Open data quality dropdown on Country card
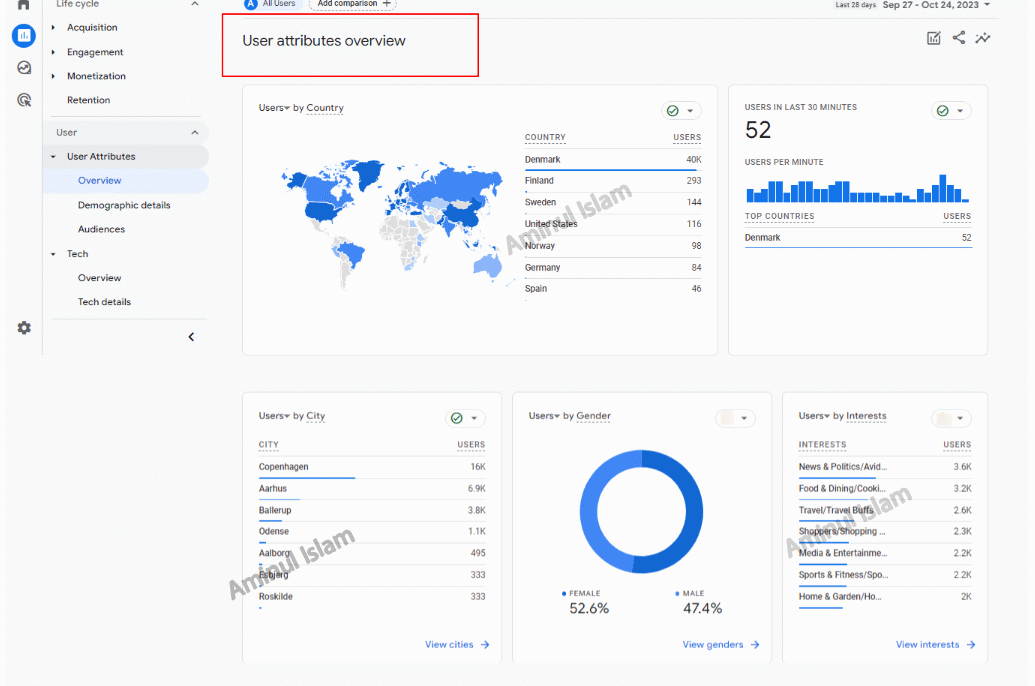The width and height of the screenshot is (1035, 686). [681, 111]
